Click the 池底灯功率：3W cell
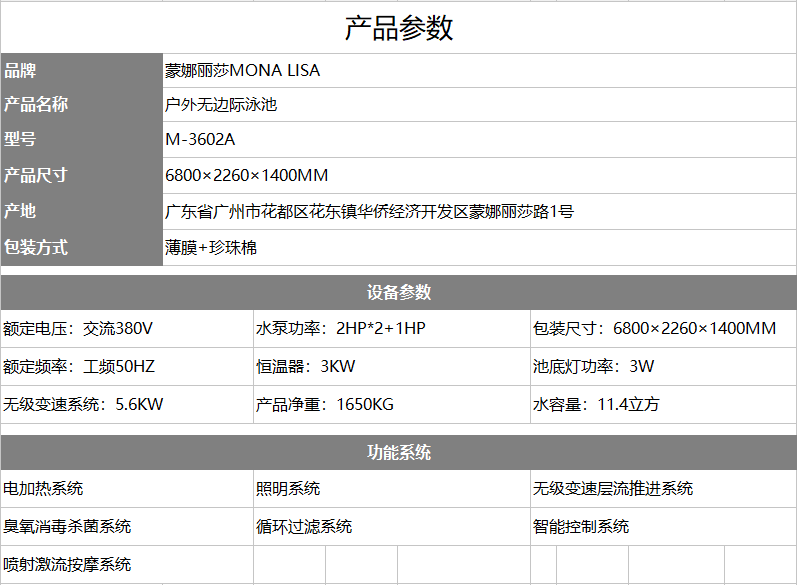797x585 pixels. (662, 367)
